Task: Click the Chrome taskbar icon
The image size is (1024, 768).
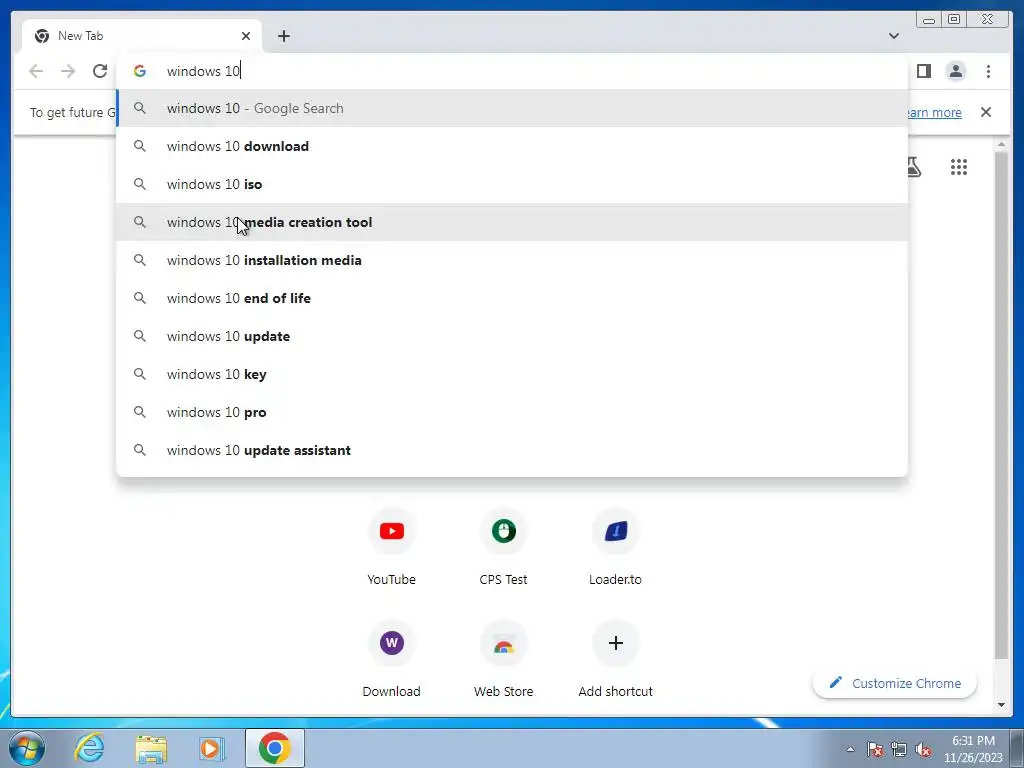Action: (274, 748)
